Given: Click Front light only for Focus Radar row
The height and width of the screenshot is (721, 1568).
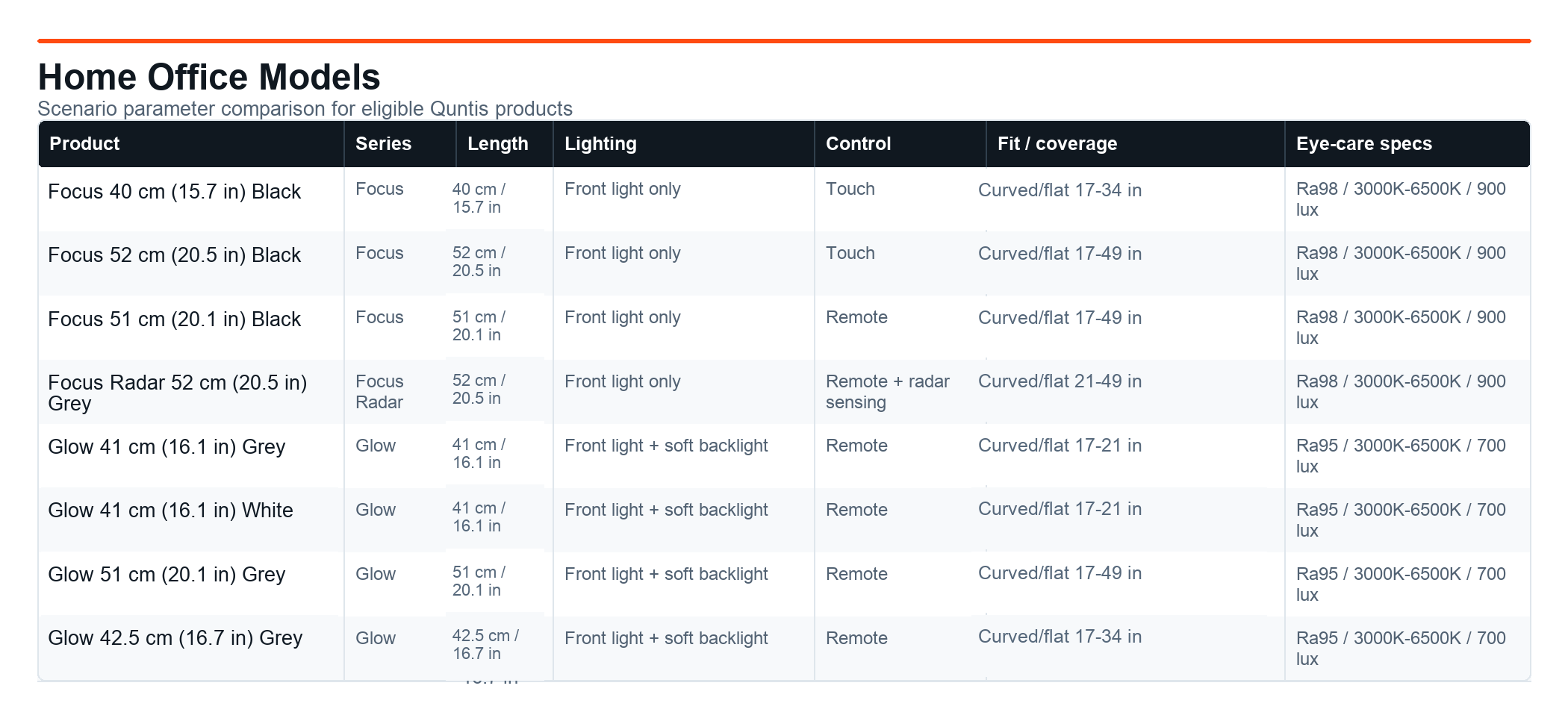Looking at the screenshot, I should (x=622, y=381).
